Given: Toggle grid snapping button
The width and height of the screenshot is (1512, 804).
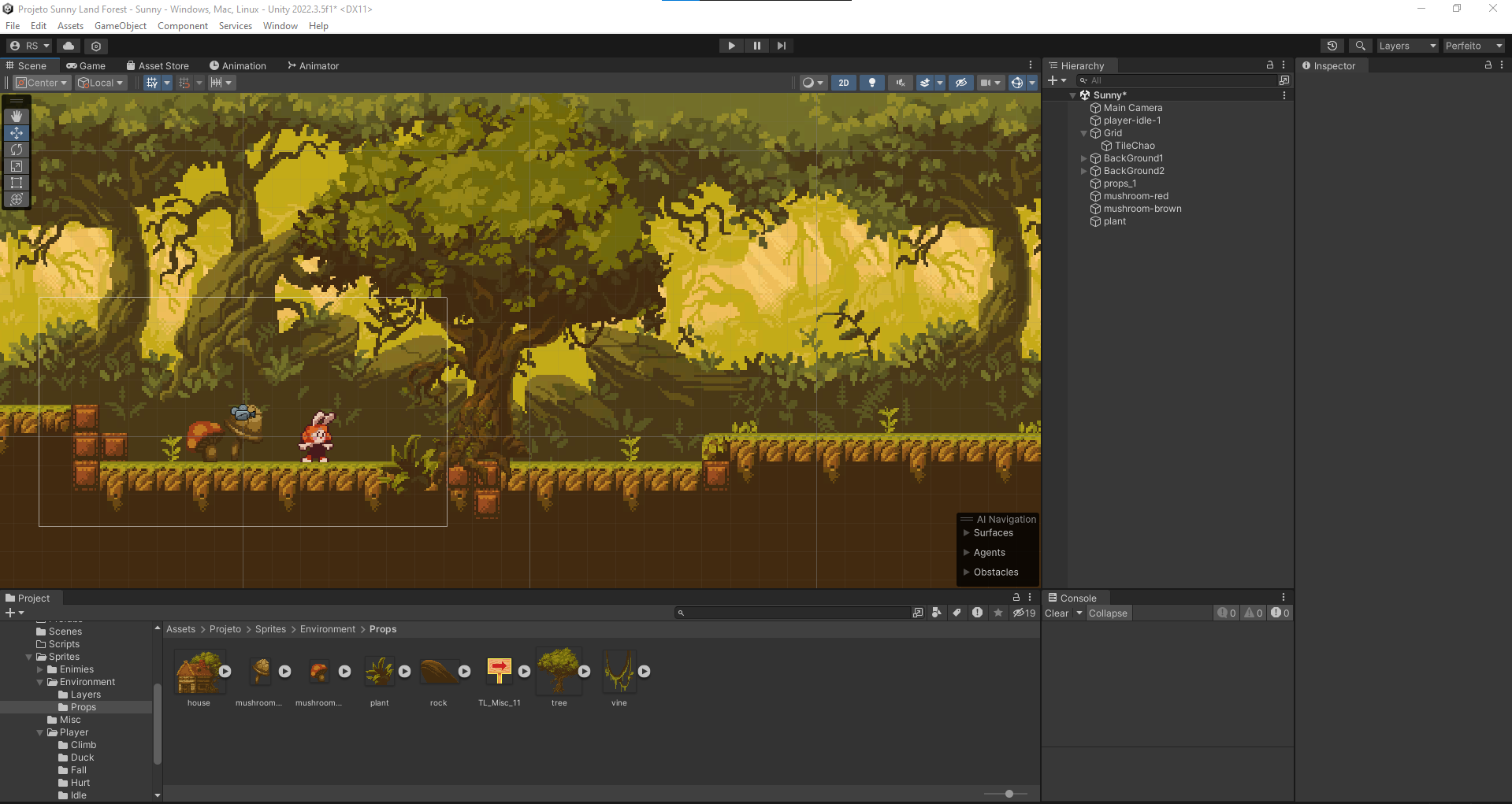Looking at the screenshot, I should click(x=184, y=83).
